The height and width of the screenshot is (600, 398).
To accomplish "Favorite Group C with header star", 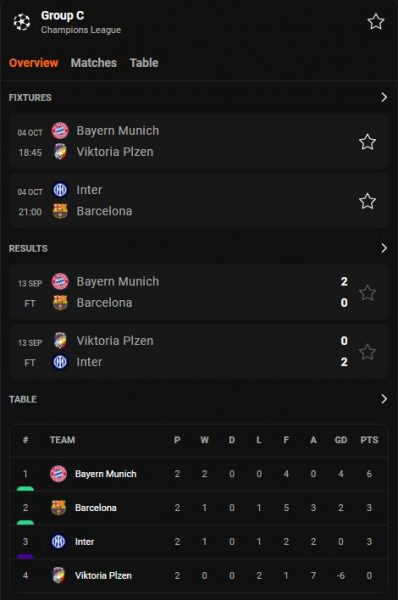I will click(x=375, y=21).
